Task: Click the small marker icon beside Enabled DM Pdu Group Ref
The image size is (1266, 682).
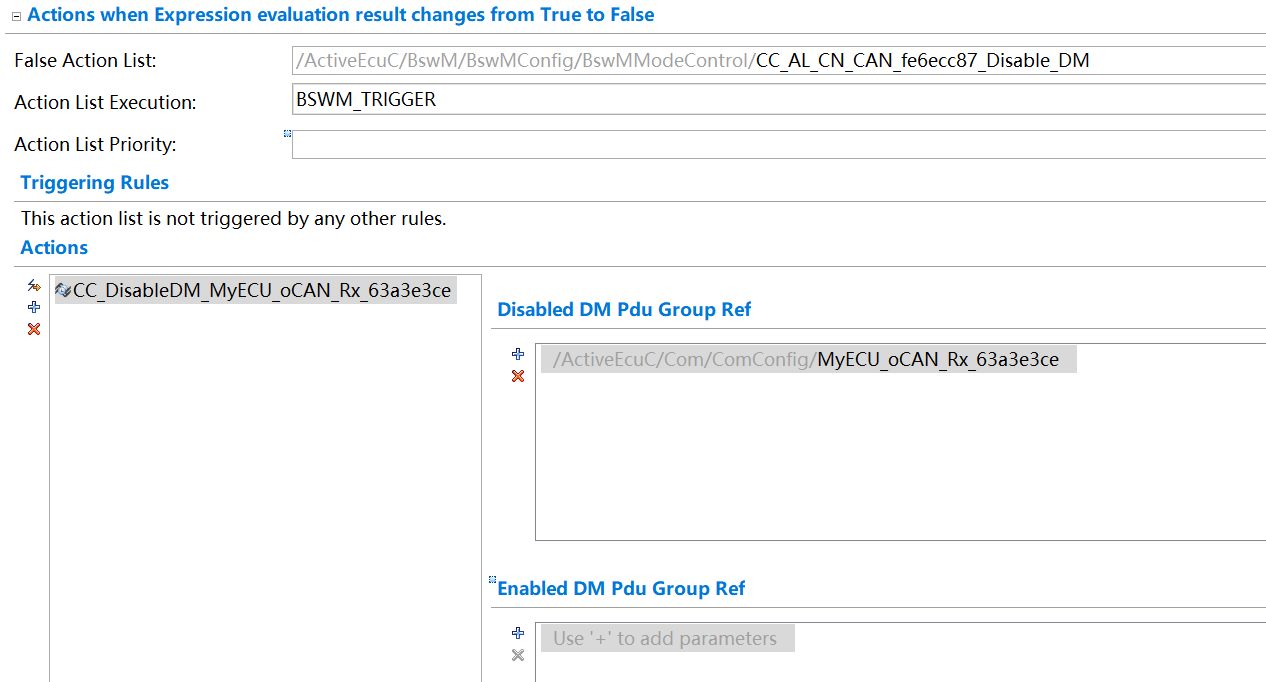Action: click(492, 579)
